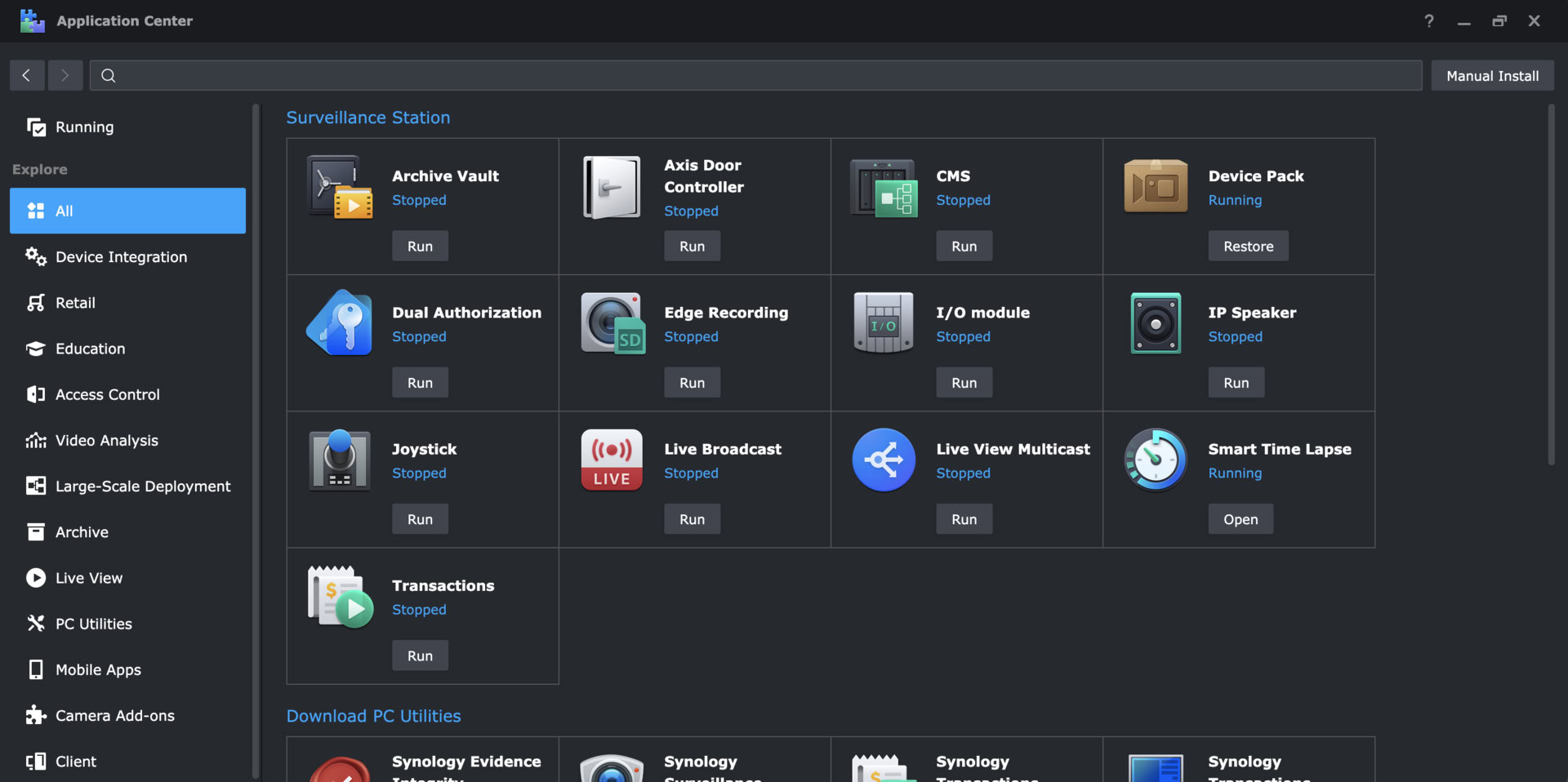Run the Axis Door Controller
The image size is (1568, 782).
coord(692,246)
